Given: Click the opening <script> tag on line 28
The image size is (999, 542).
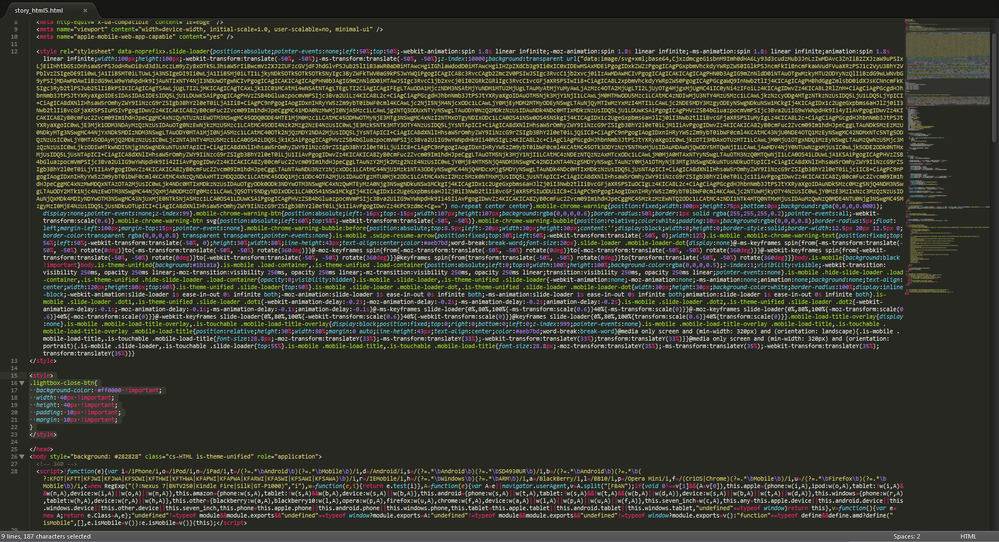Looking at the screenshot, I should [50, 471].
